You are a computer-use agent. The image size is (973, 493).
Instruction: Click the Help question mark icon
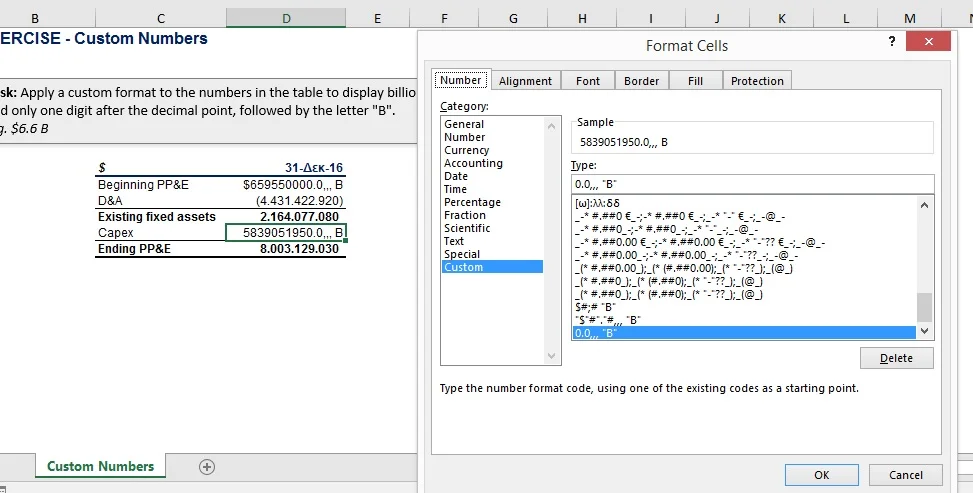tap(891, 40)
